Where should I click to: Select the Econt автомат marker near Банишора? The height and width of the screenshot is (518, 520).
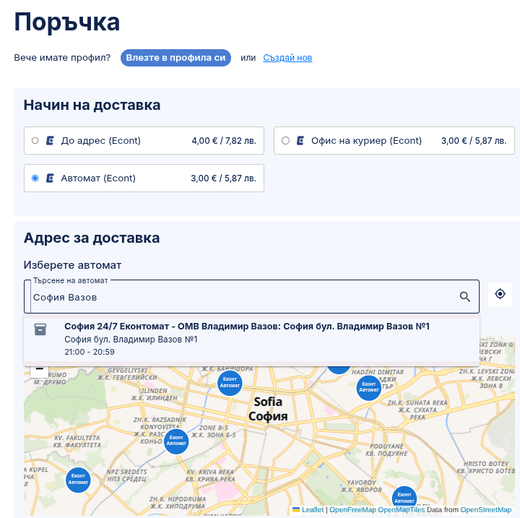point(230,383)
